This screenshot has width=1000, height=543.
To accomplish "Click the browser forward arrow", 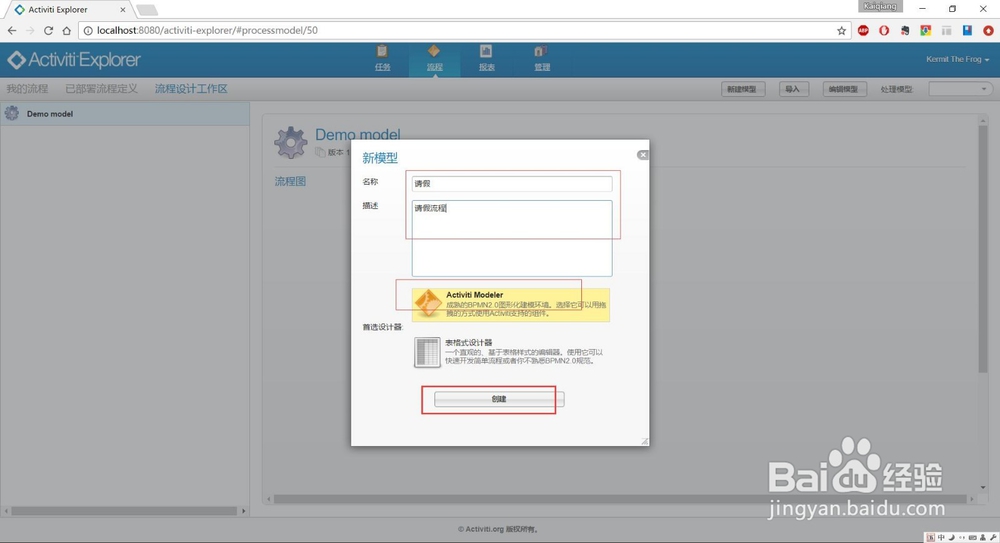I will pyautogui.click(x=30, y=30).
